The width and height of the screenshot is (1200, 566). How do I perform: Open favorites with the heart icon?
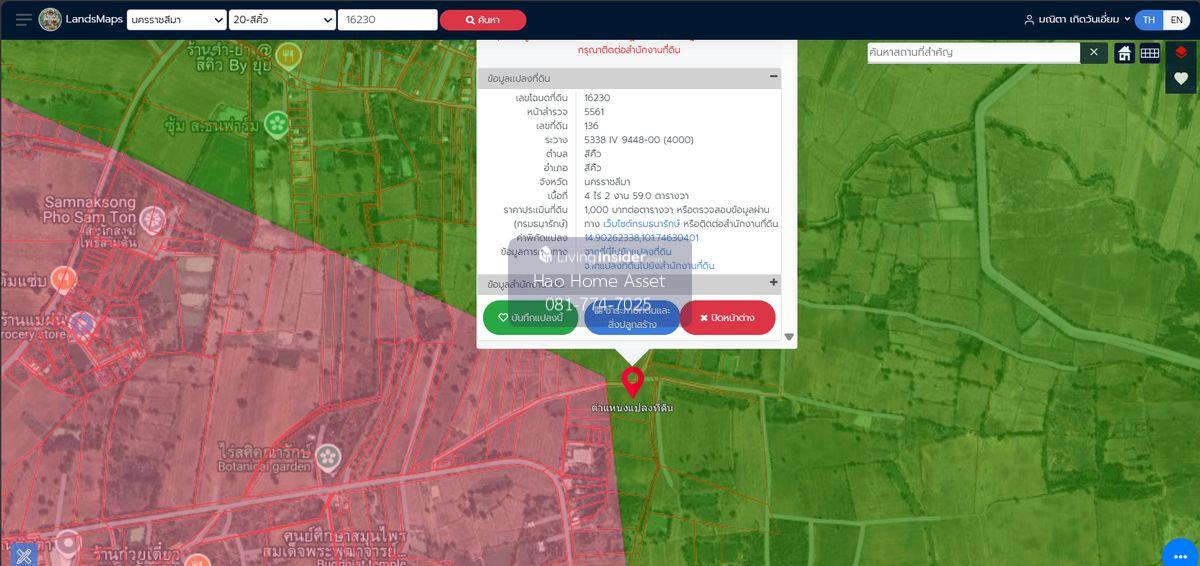1181,79
